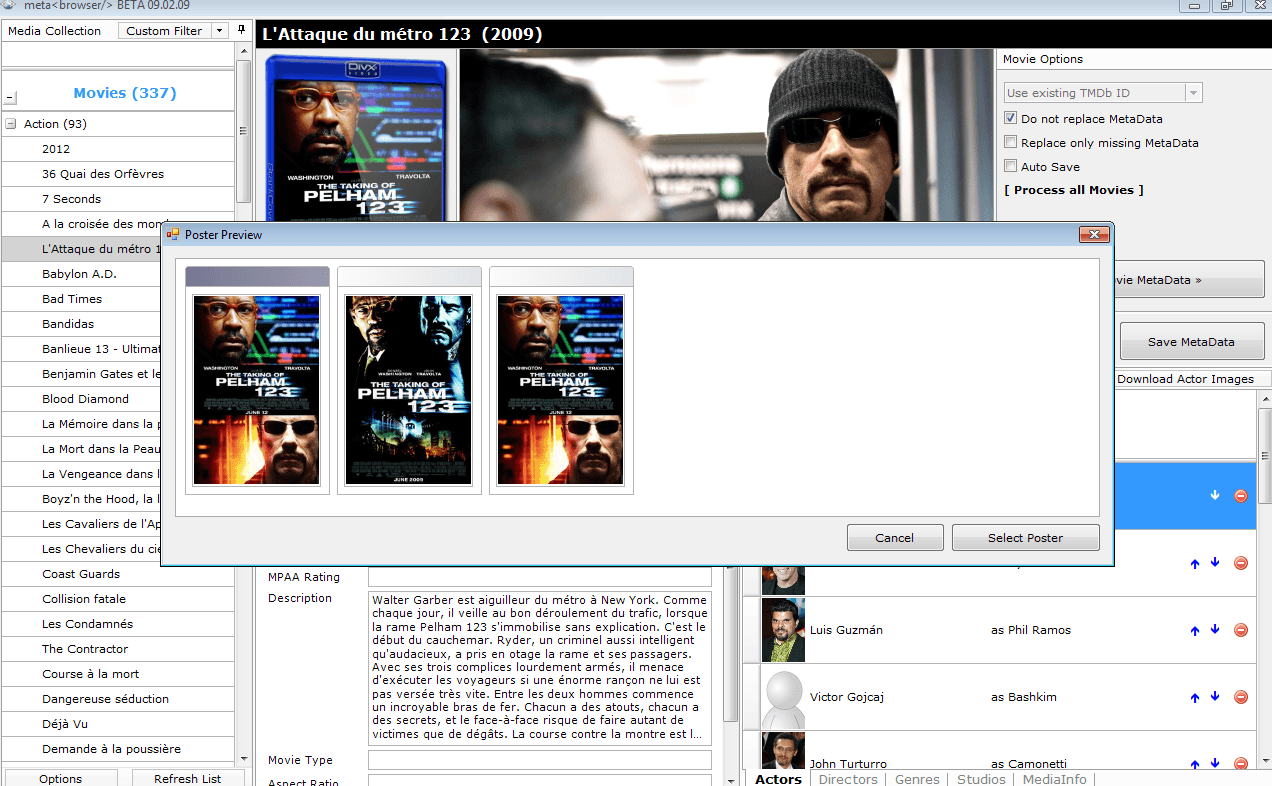Move Luis Guzmán up in actor list

tap(1195, 631)
